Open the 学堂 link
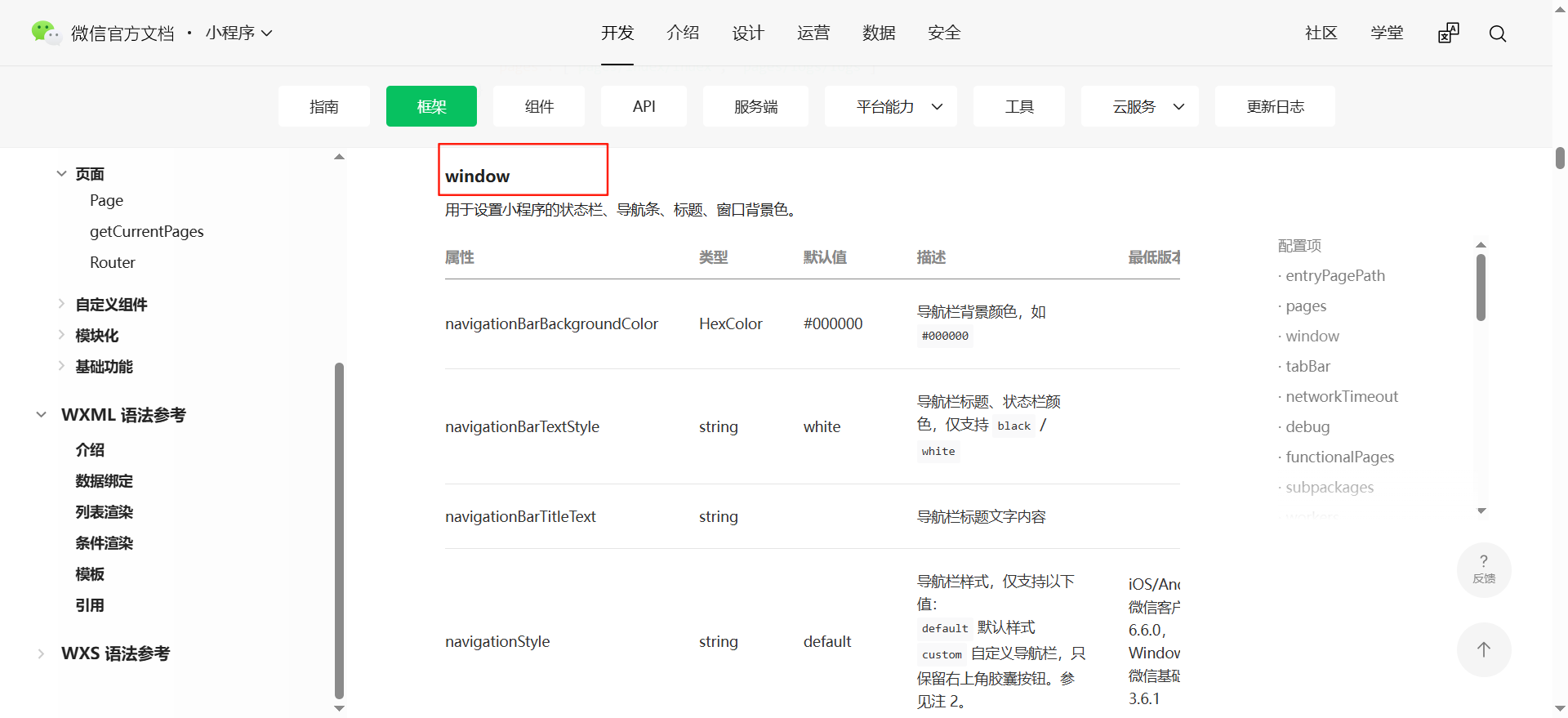Viewport: 1568px width, 718px height. (1387, 33)
